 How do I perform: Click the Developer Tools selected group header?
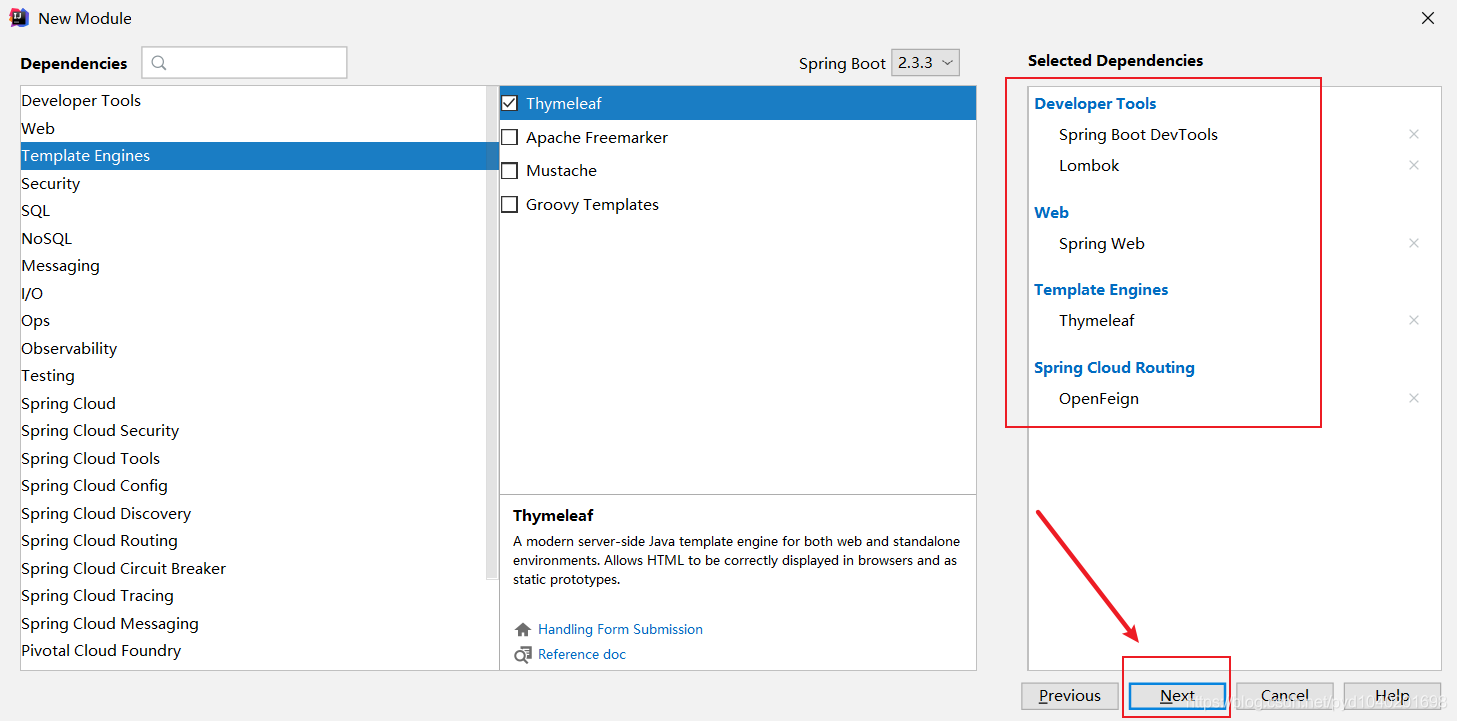coord(1095,103)
